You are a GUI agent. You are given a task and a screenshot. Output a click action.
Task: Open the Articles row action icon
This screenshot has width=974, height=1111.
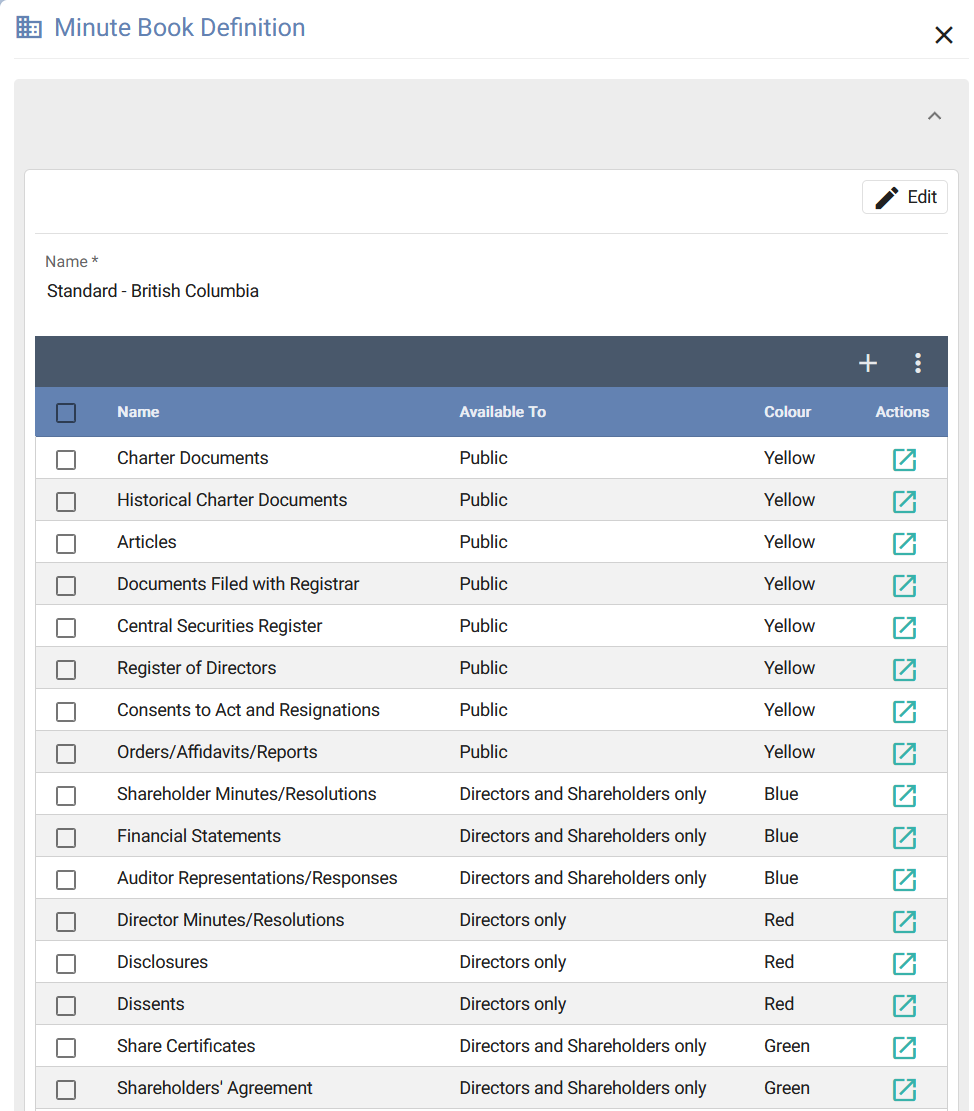click(904, 544)
